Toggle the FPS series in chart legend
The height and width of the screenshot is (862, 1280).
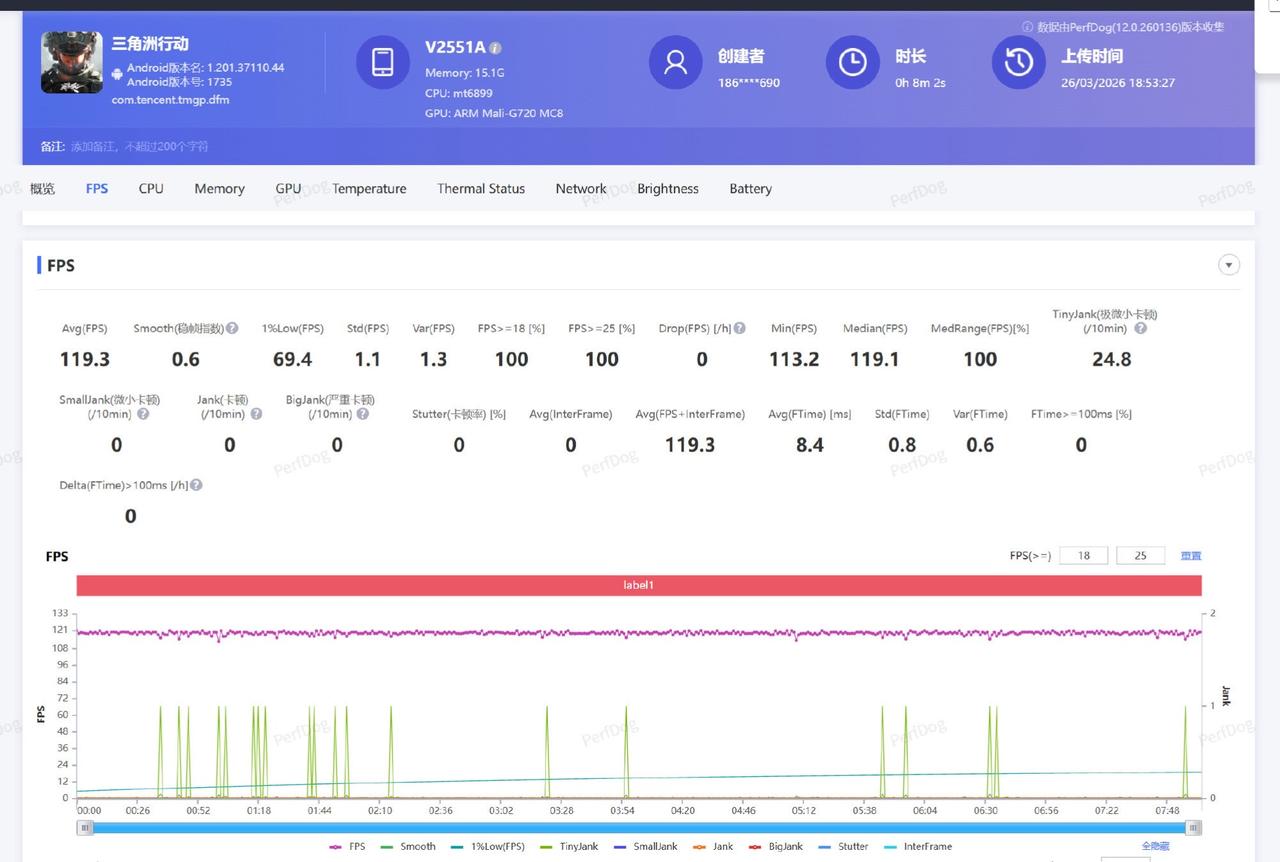(347, 846)
